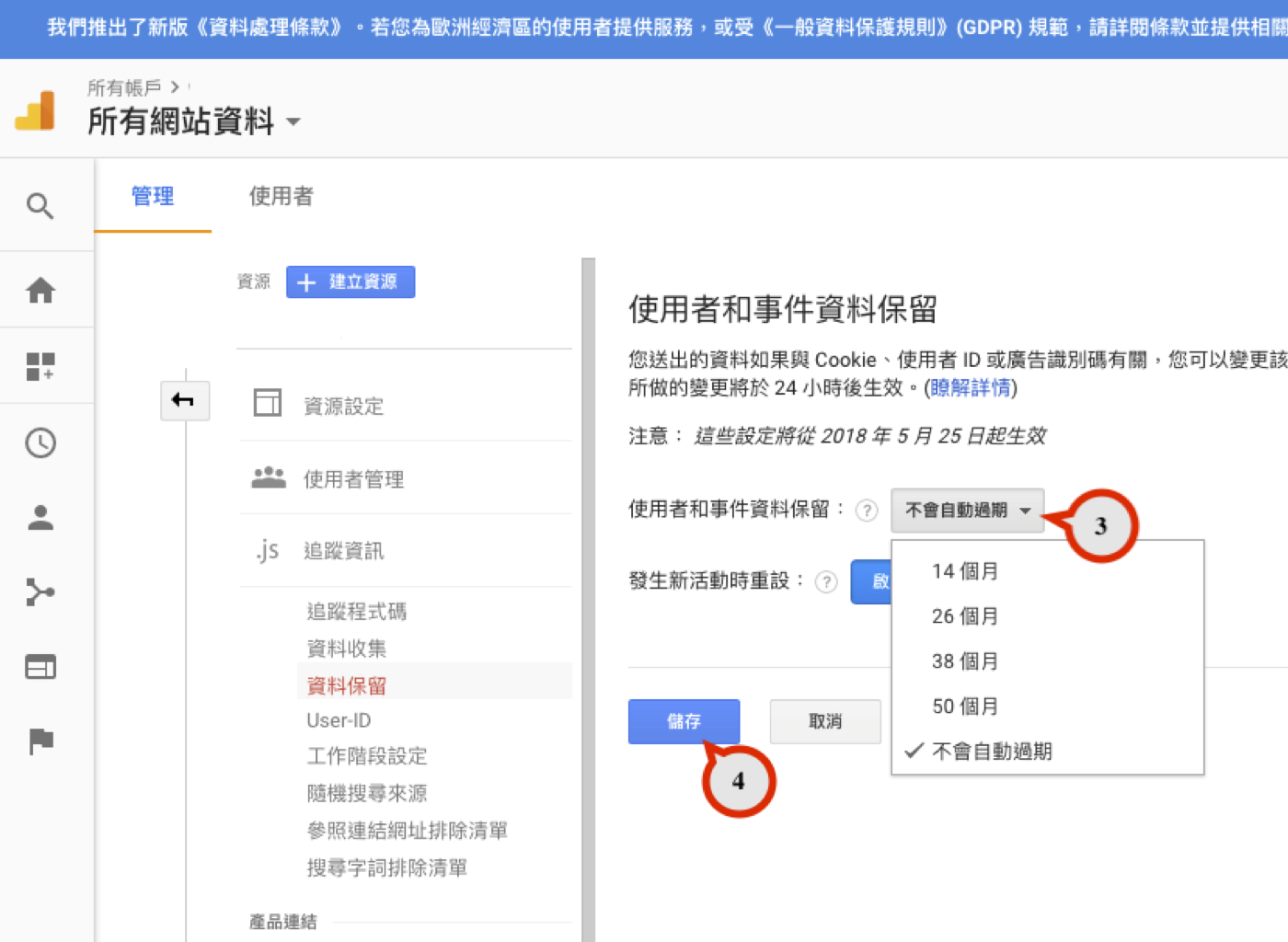Image resolution: width=1288 pixels, height=942 pixels.
Task: Click the back arrow button in admin column
Action: tap(184, 400)
